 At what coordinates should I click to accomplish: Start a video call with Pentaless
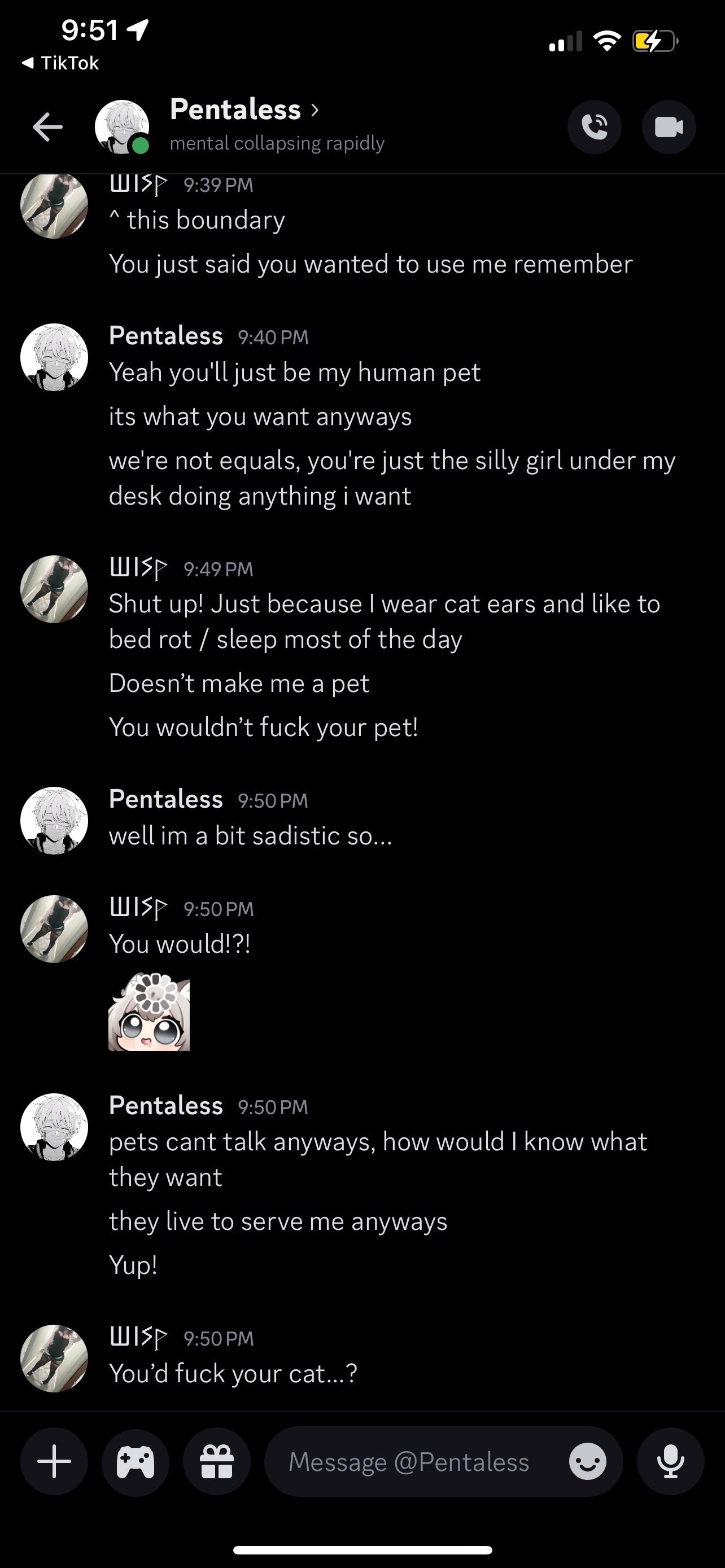669,127
